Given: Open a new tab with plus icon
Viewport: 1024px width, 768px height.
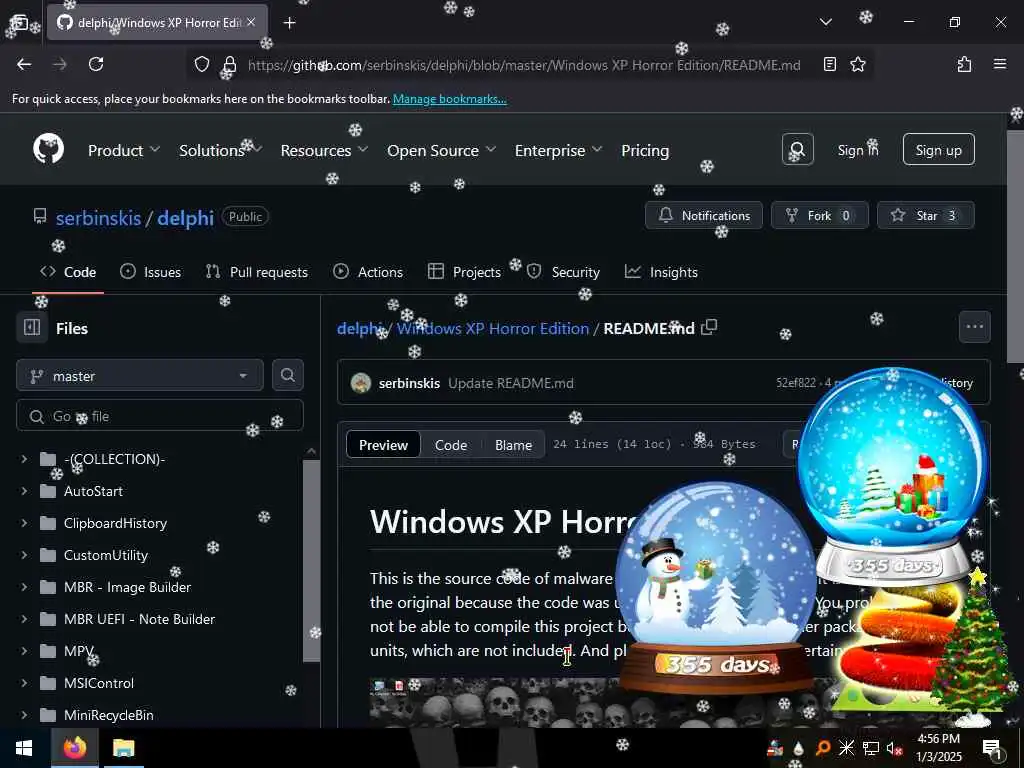Looking at the screenshot, I should (289, 22).
